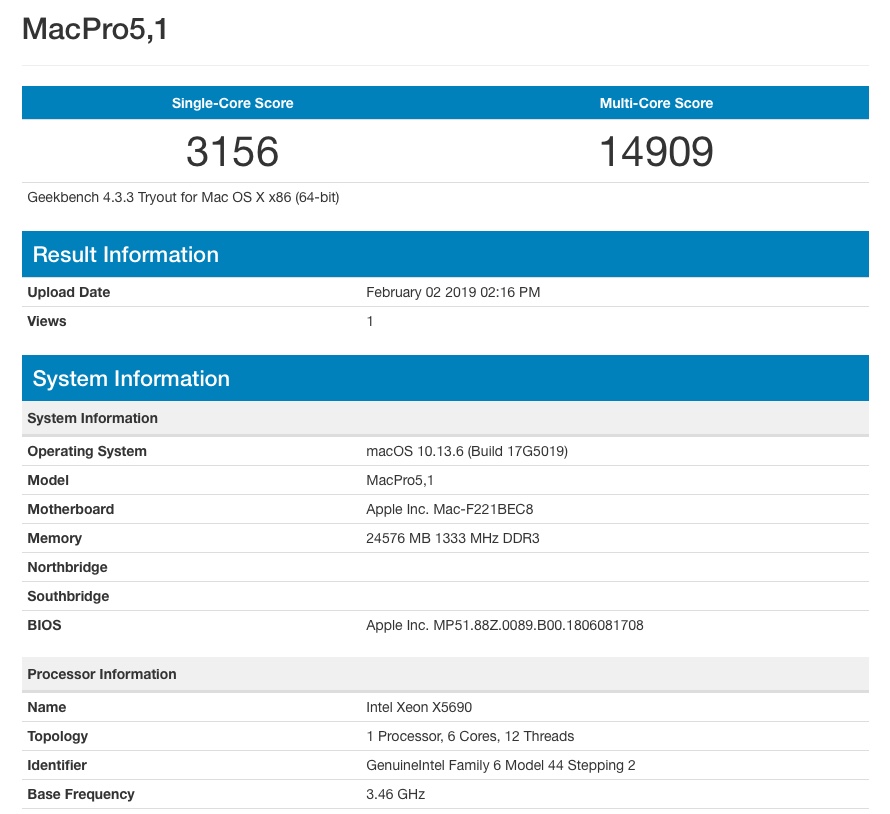Click the Identifier label
This screenshot has width=890, height=814.
click(57, 765)
